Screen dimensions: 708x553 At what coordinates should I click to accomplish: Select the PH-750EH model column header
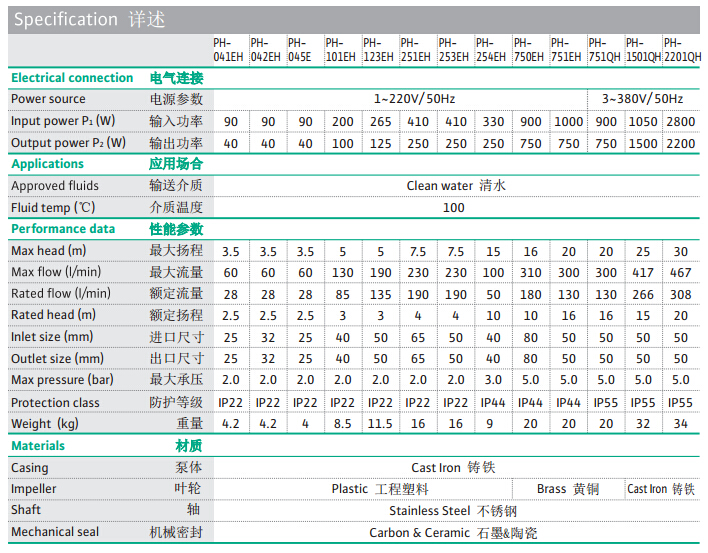click(530, 50)
